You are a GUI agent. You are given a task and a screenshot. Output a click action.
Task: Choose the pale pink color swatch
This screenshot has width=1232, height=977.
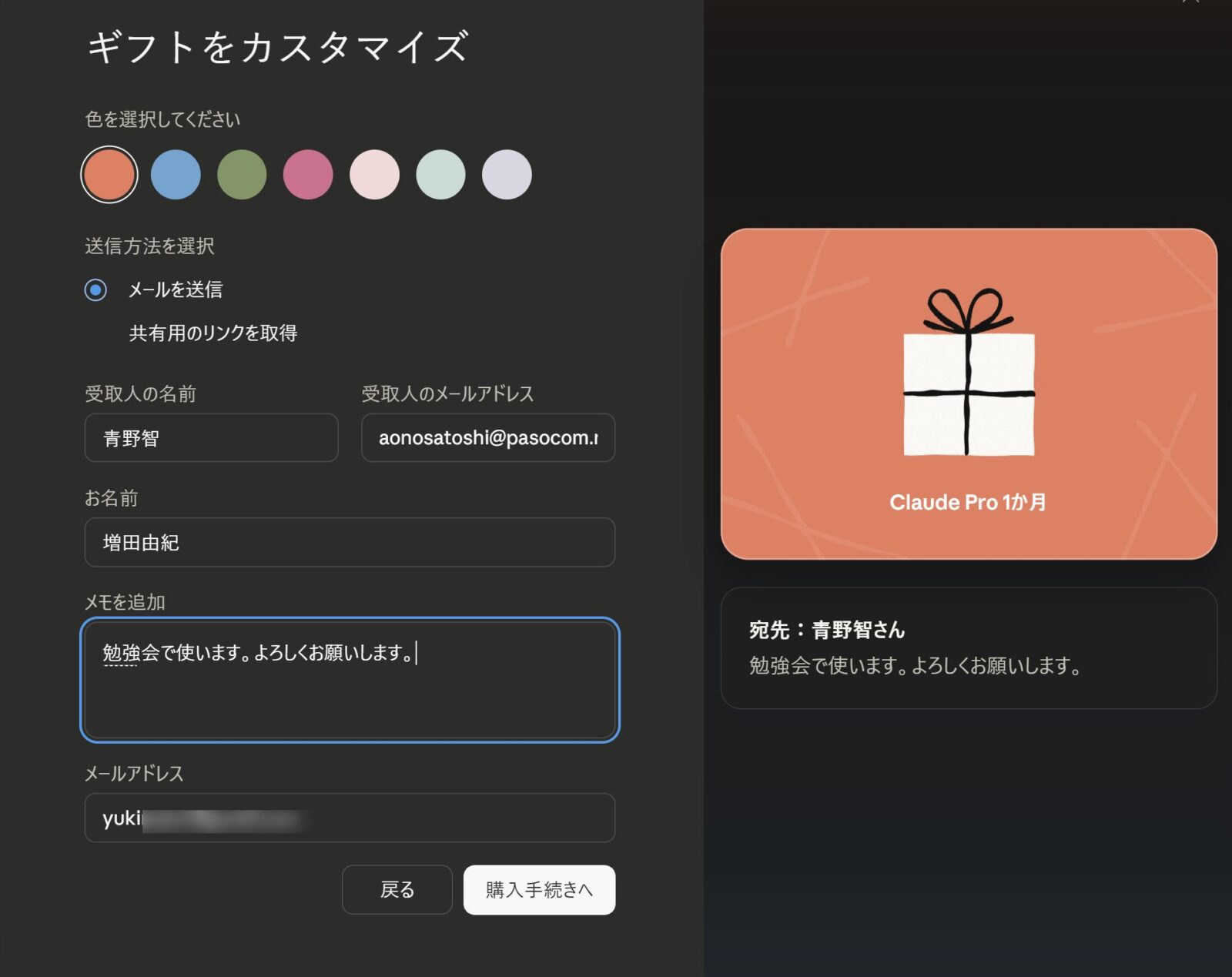374,175
